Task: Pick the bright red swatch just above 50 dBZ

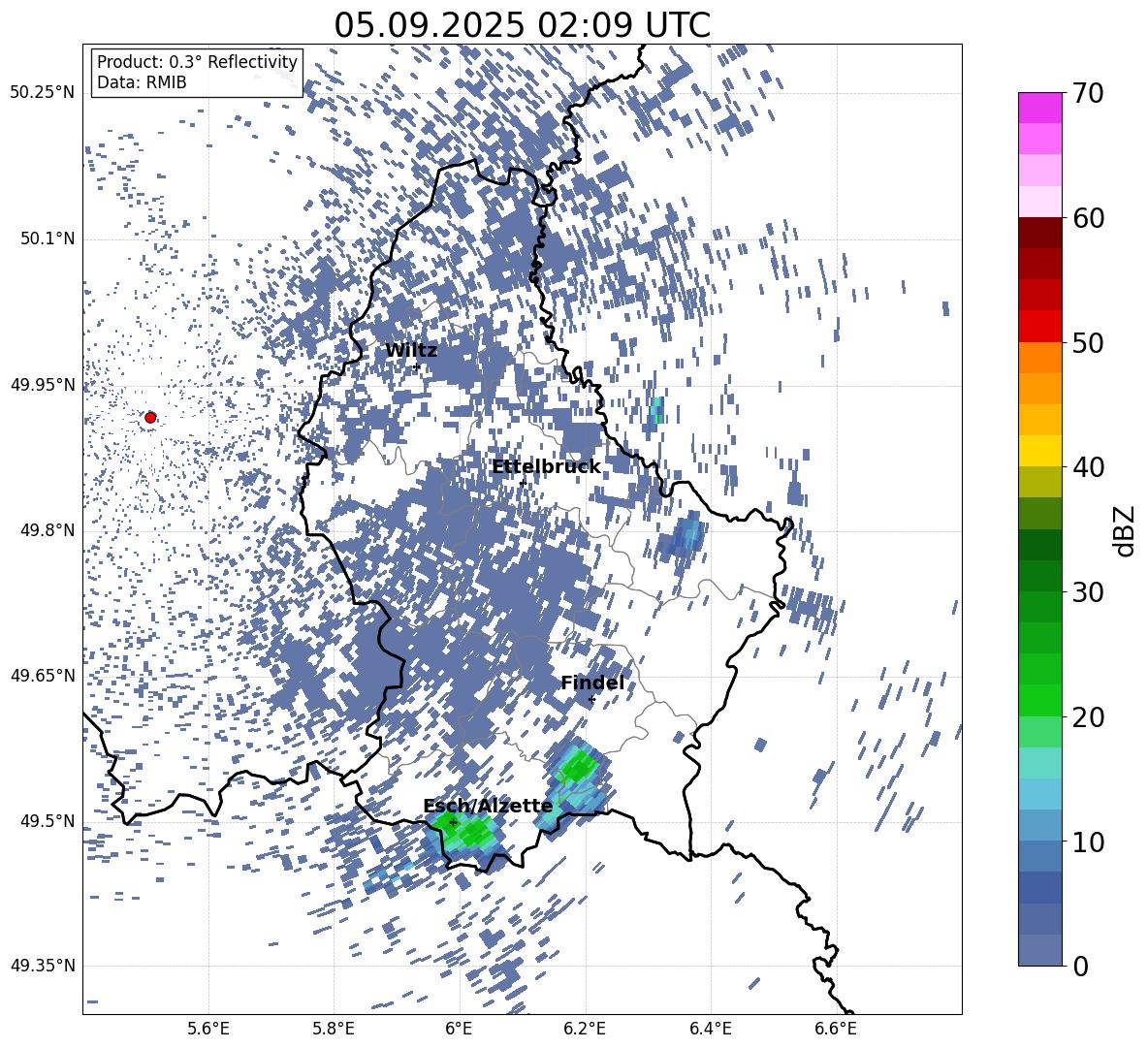Action: 1039,327
